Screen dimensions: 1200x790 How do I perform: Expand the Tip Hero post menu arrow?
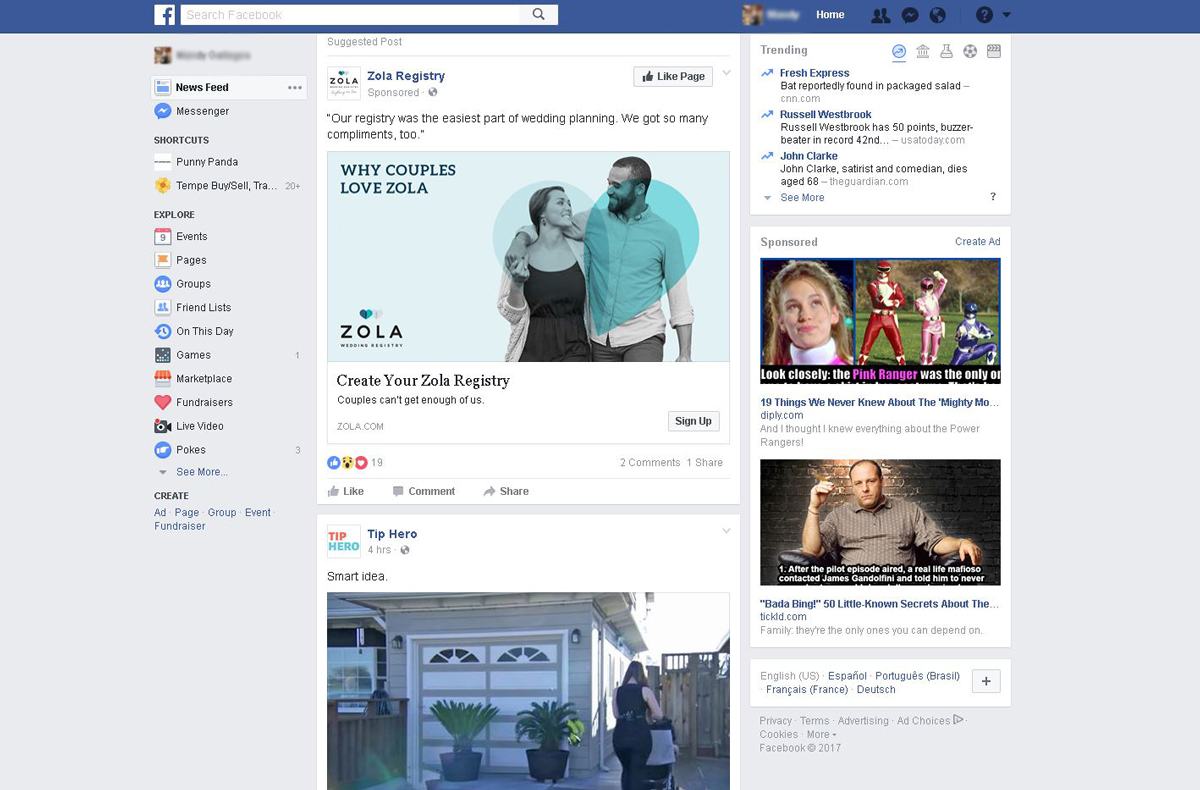[x=727, y=531]
